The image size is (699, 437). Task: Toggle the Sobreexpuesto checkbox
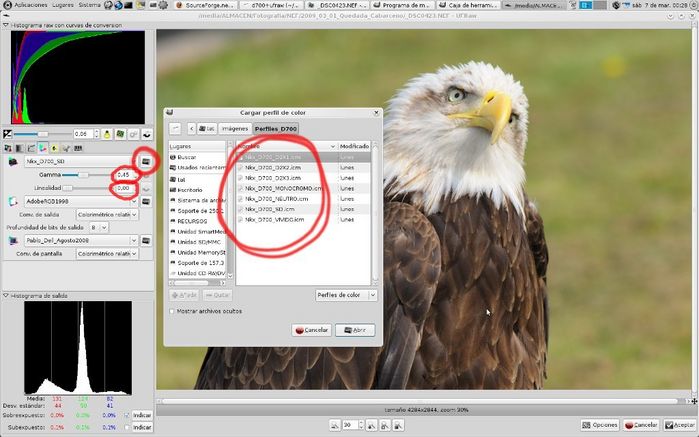(127, 416)
